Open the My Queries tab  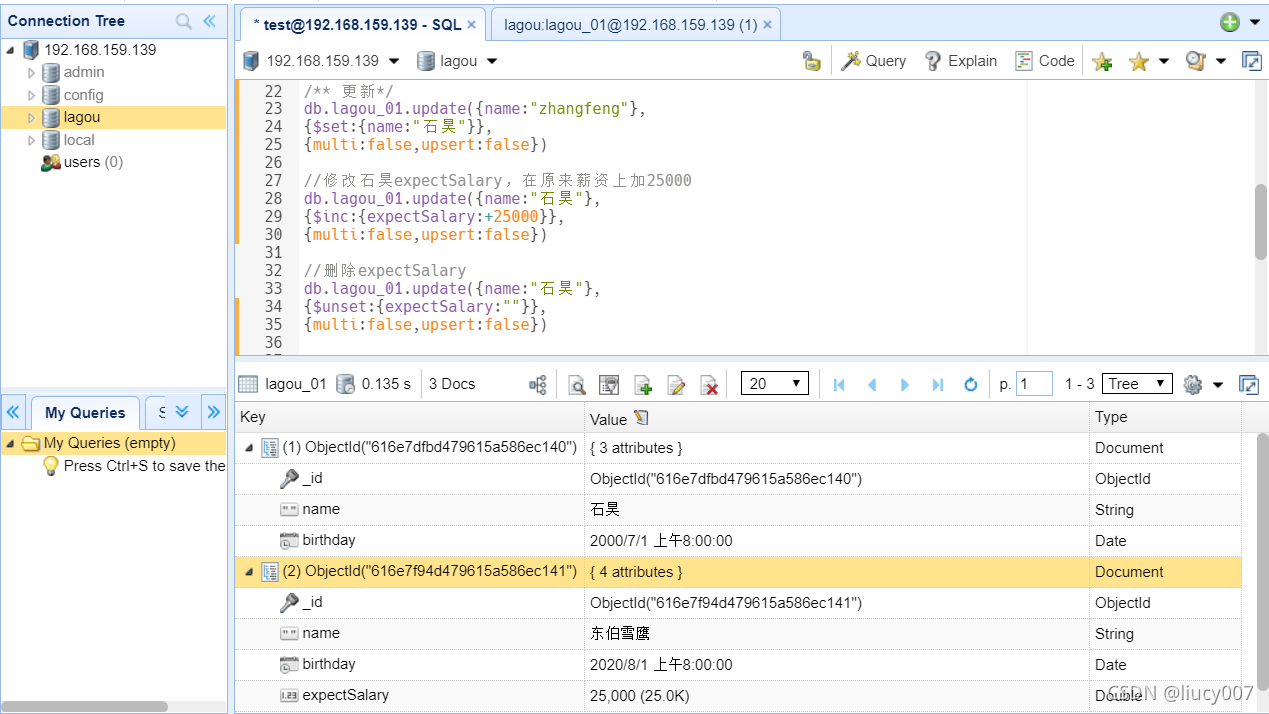[85, 412]
